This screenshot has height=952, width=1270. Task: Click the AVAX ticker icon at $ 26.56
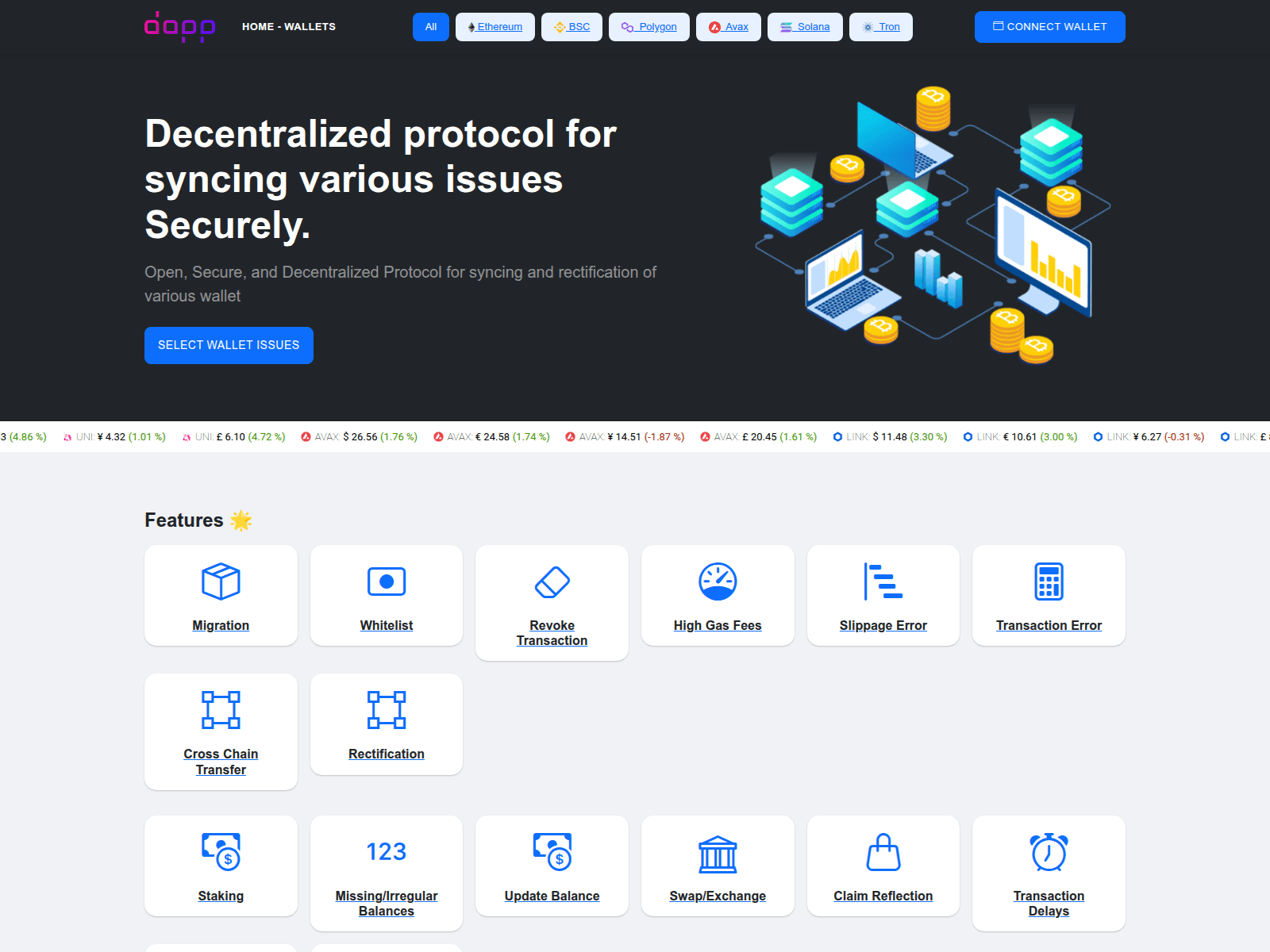306,437
